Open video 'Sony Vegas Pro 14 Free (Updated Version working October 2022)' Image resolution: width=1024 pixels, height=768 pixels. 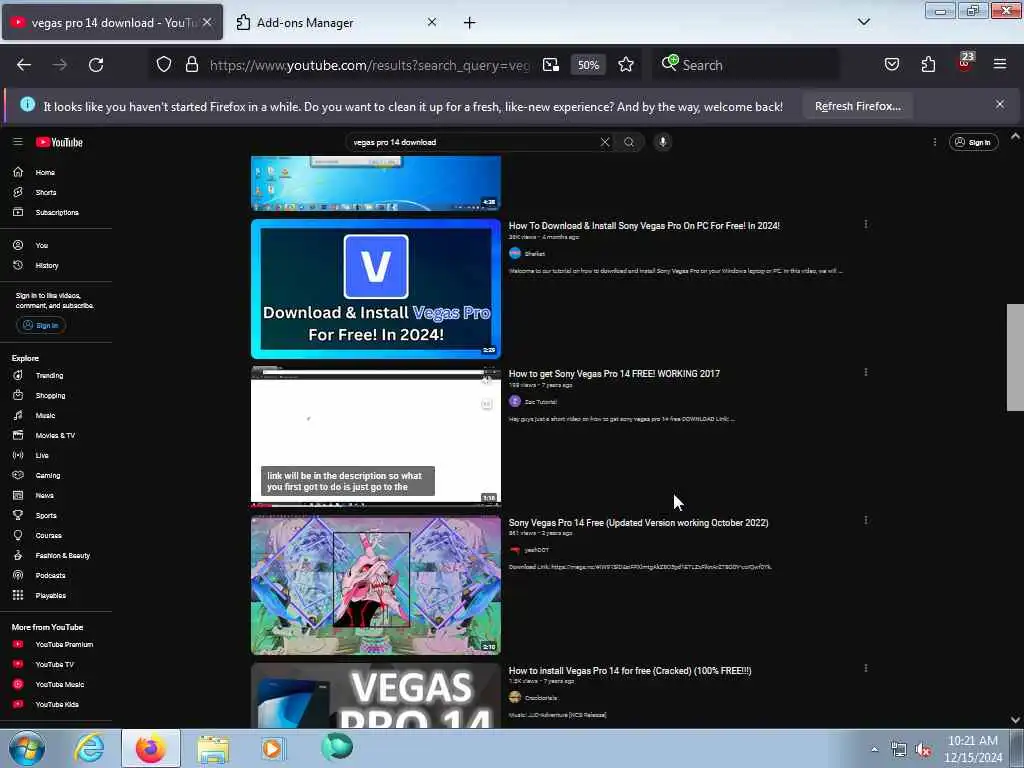[x=638, y=522]
